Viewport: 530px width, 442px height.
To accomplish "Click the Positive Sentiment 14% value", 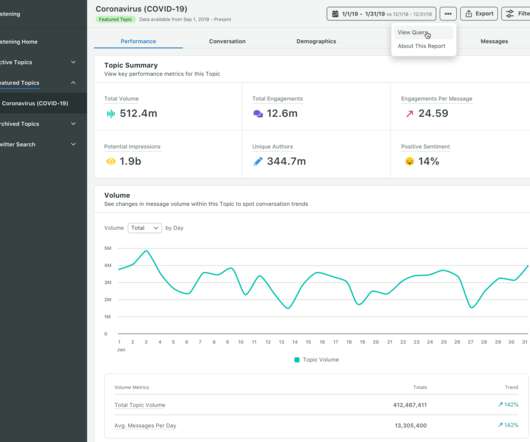I will (x=429, y=162).
